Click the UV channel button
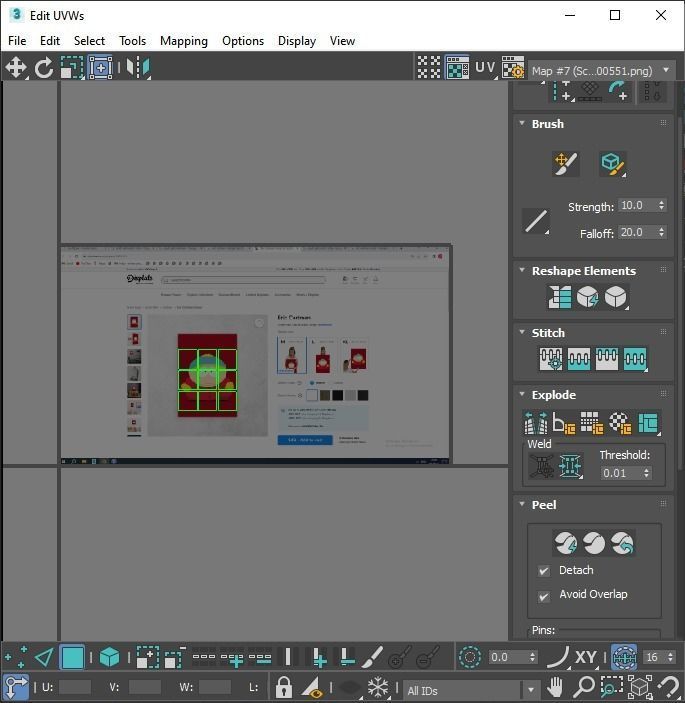The height and width of the screenshot is (703, 685). click(x=486, y=67)
